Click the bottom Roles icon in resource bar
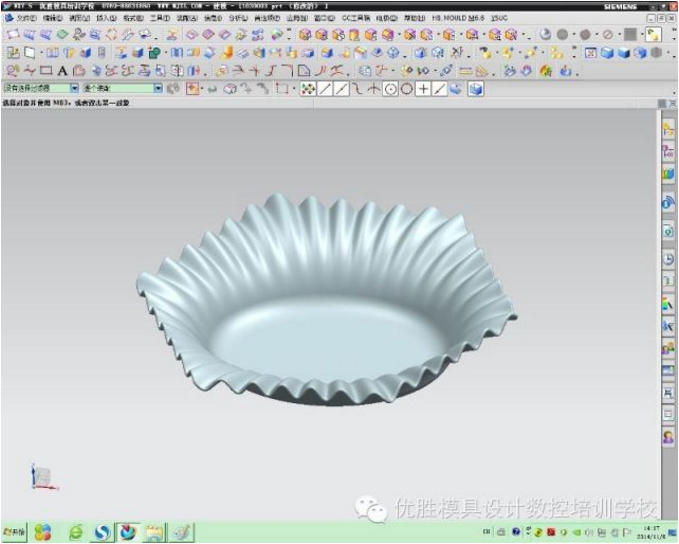Viewport: 679px width, 544px height. pyautogui.click(x=668, y=437)
